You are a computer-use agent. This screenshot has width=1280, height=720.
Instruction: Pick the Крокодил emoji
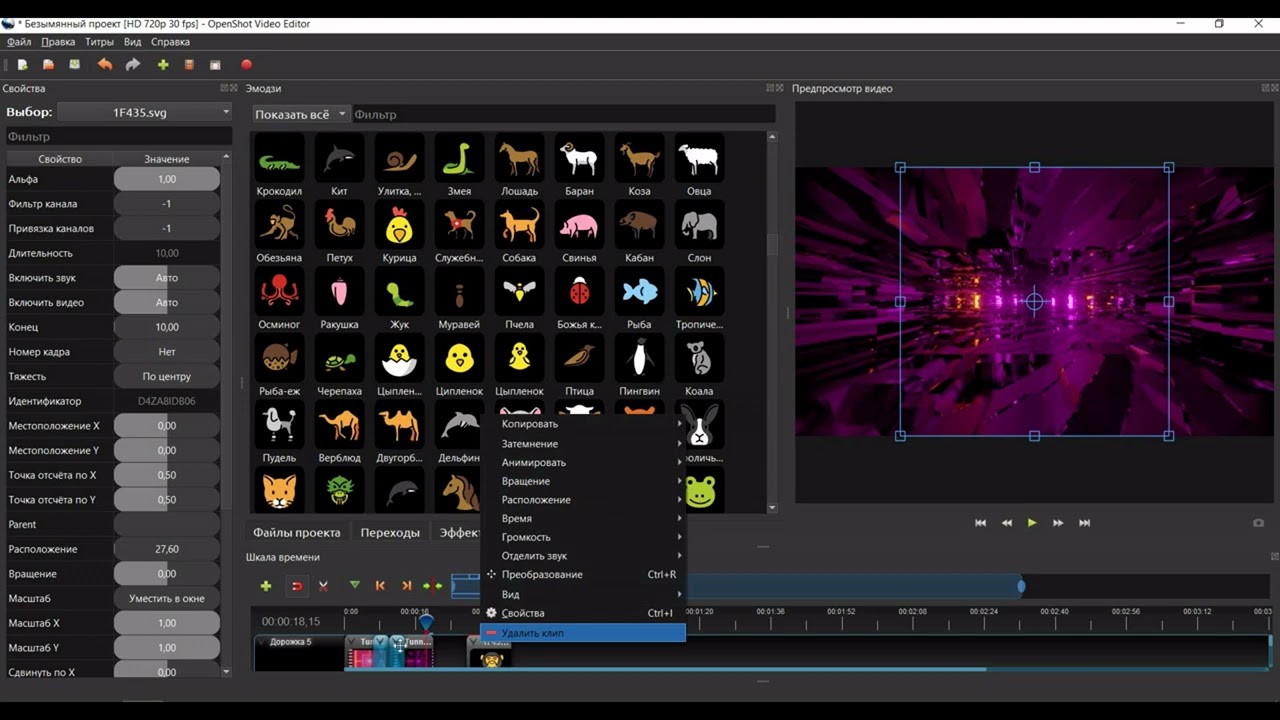[x=279, y=166]
